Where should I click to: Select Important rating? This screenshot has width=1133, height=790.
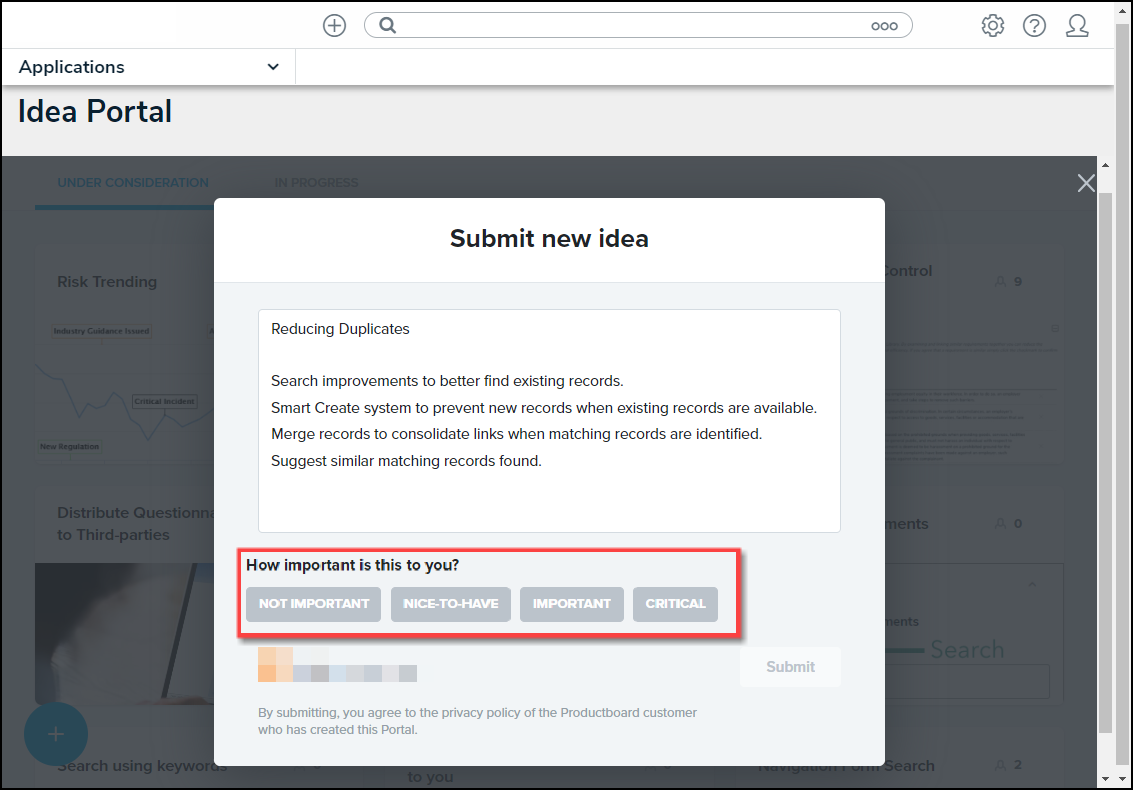pyautogui.click(x=572, y=604)
